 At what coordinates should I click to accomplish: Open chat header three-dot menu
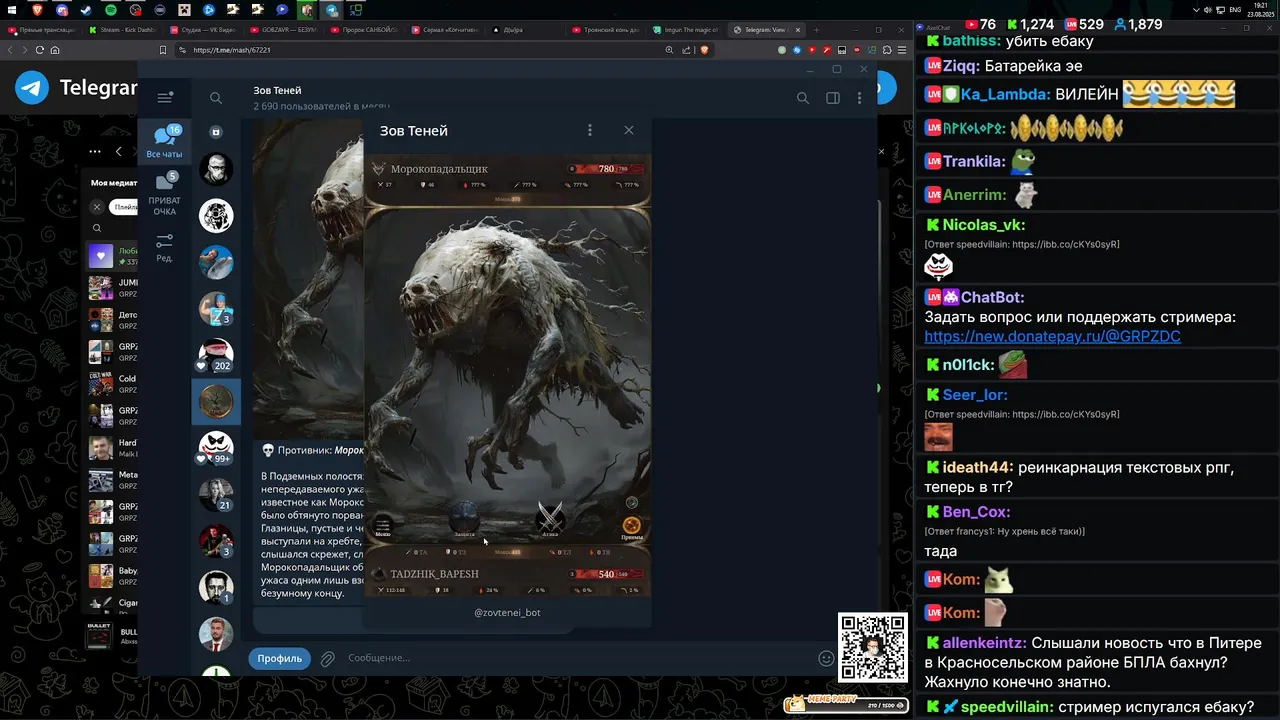tap(859, 98)
